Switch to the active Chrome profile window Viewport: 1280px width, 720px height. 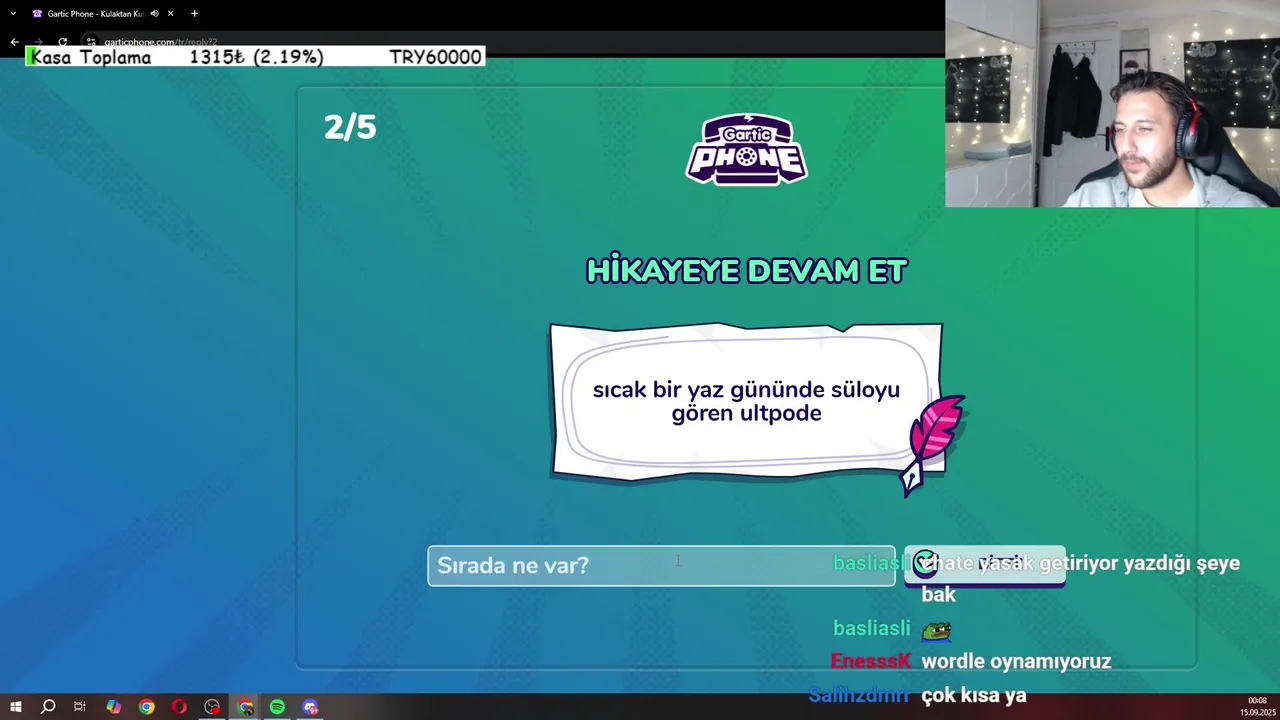[245, 707]
